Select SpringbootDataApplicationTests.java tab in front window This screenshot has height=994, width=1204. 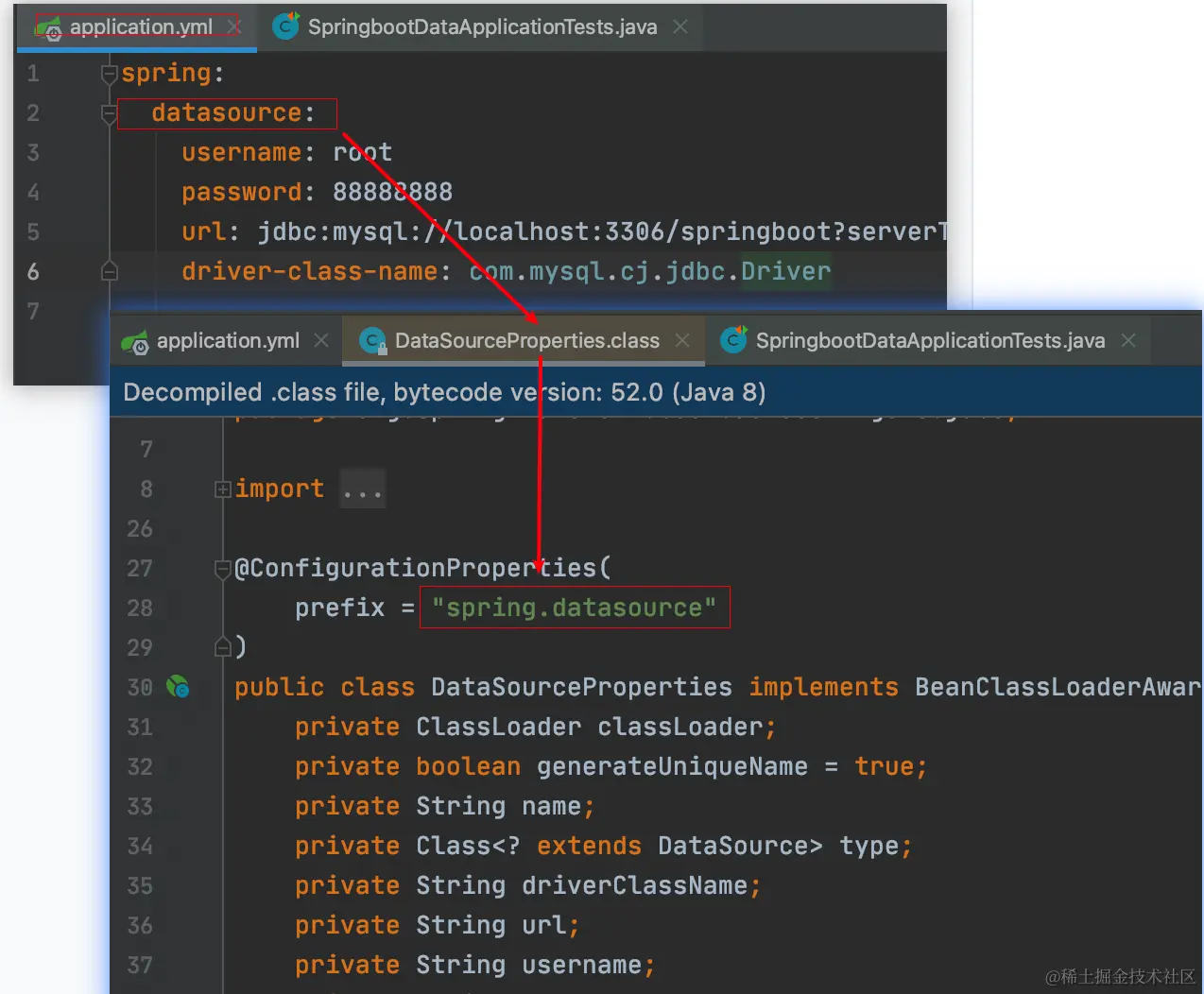click(x=930, y=340)
